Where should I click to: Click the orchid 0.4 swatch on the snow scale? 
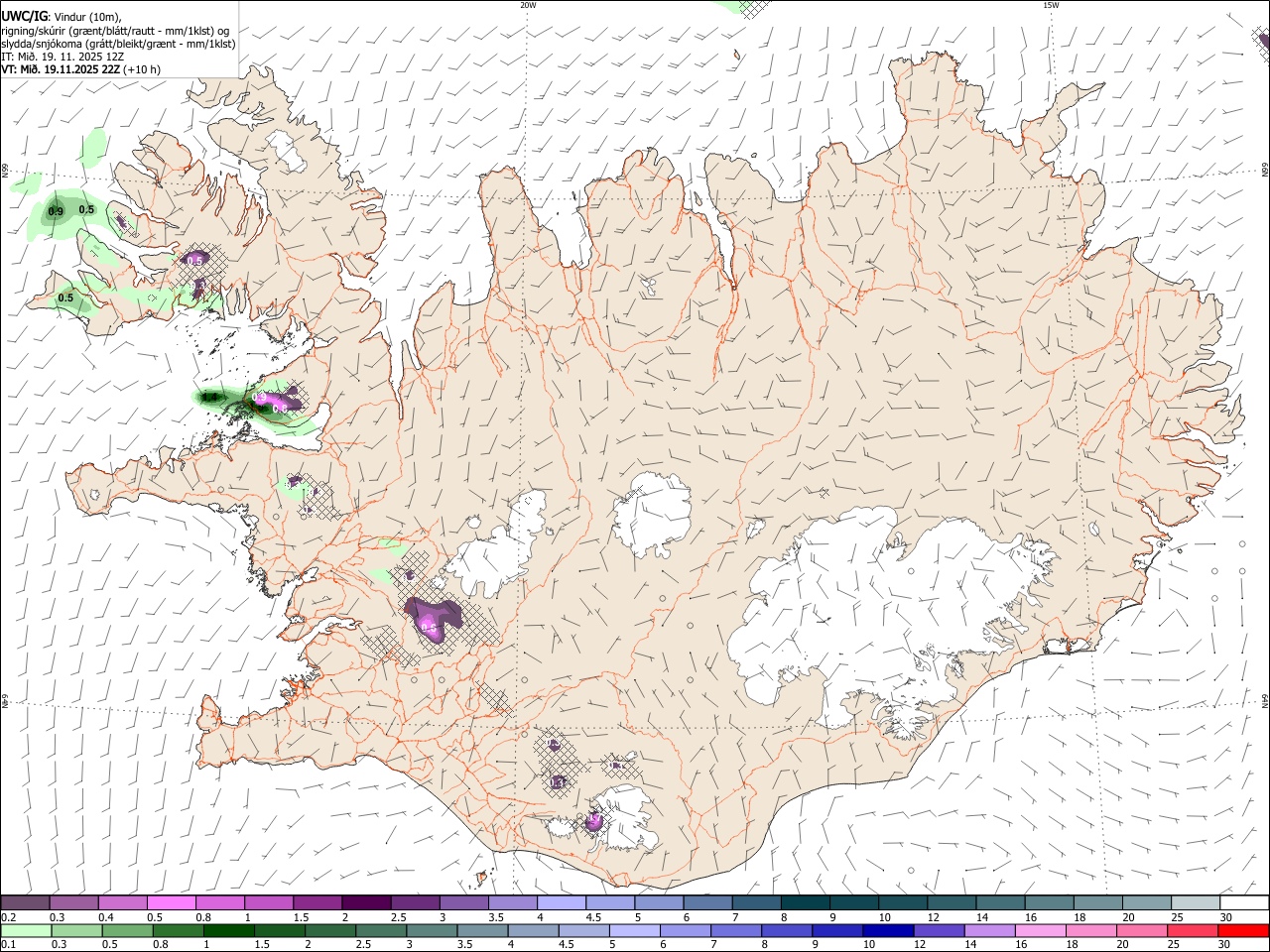tap(123, 902)
